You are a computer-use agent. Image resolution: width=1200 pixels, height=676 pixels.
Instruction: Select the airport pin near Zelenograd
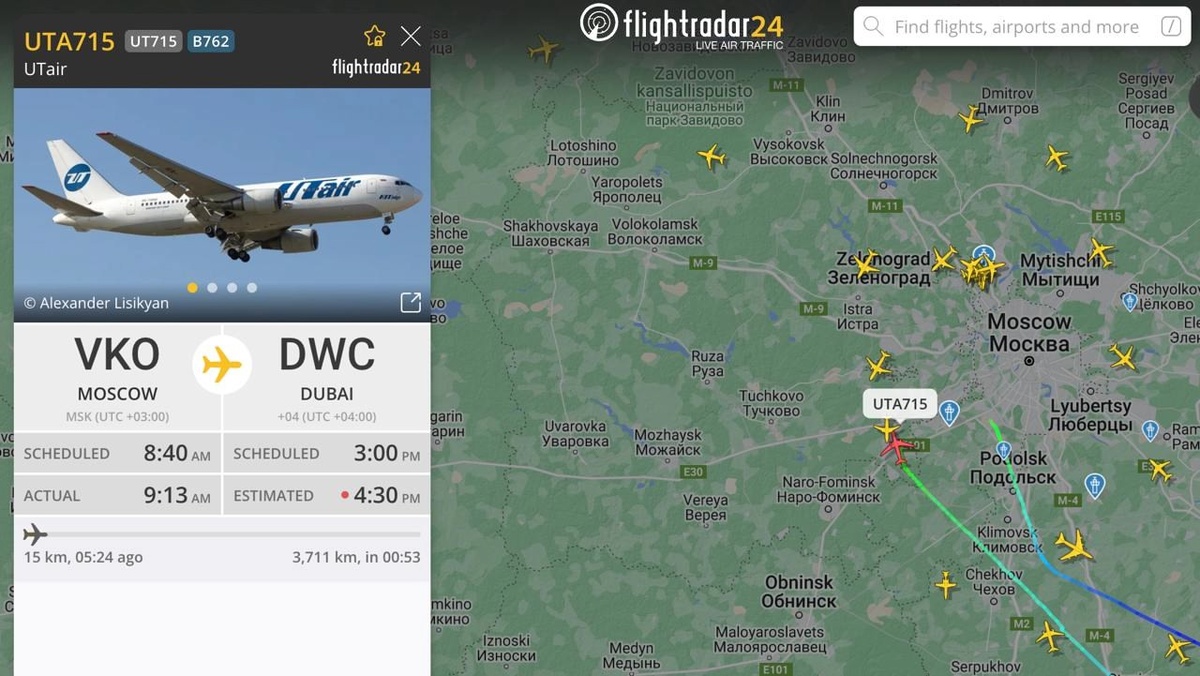pos(984,256)
